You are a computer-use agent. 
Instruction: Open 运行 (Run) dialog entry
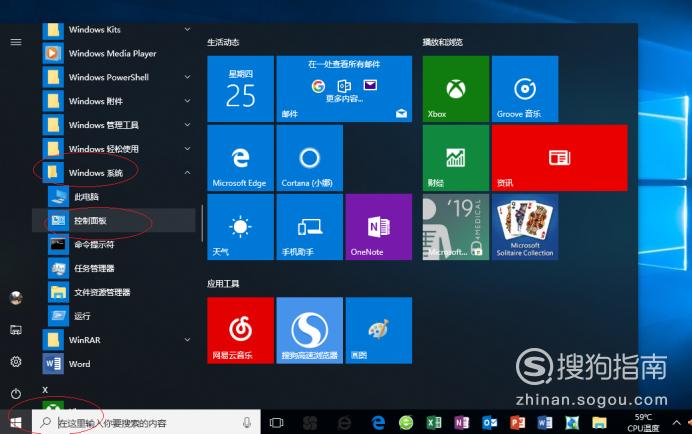coord(114,316)
